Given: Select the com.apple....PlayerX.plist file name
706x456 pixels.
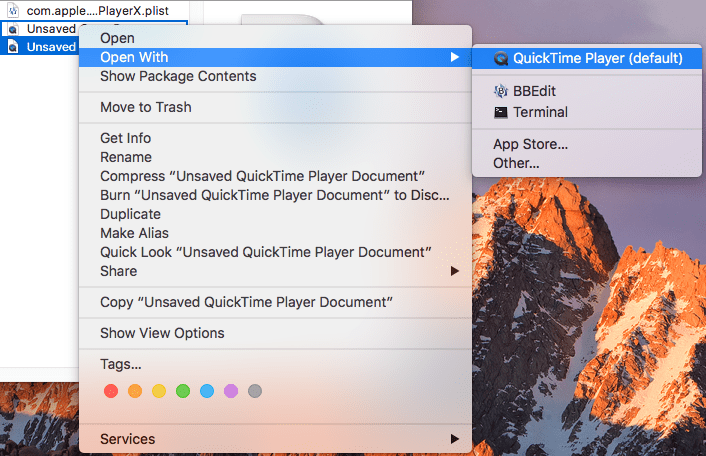Looking at the screenshot, I should 98,10.
